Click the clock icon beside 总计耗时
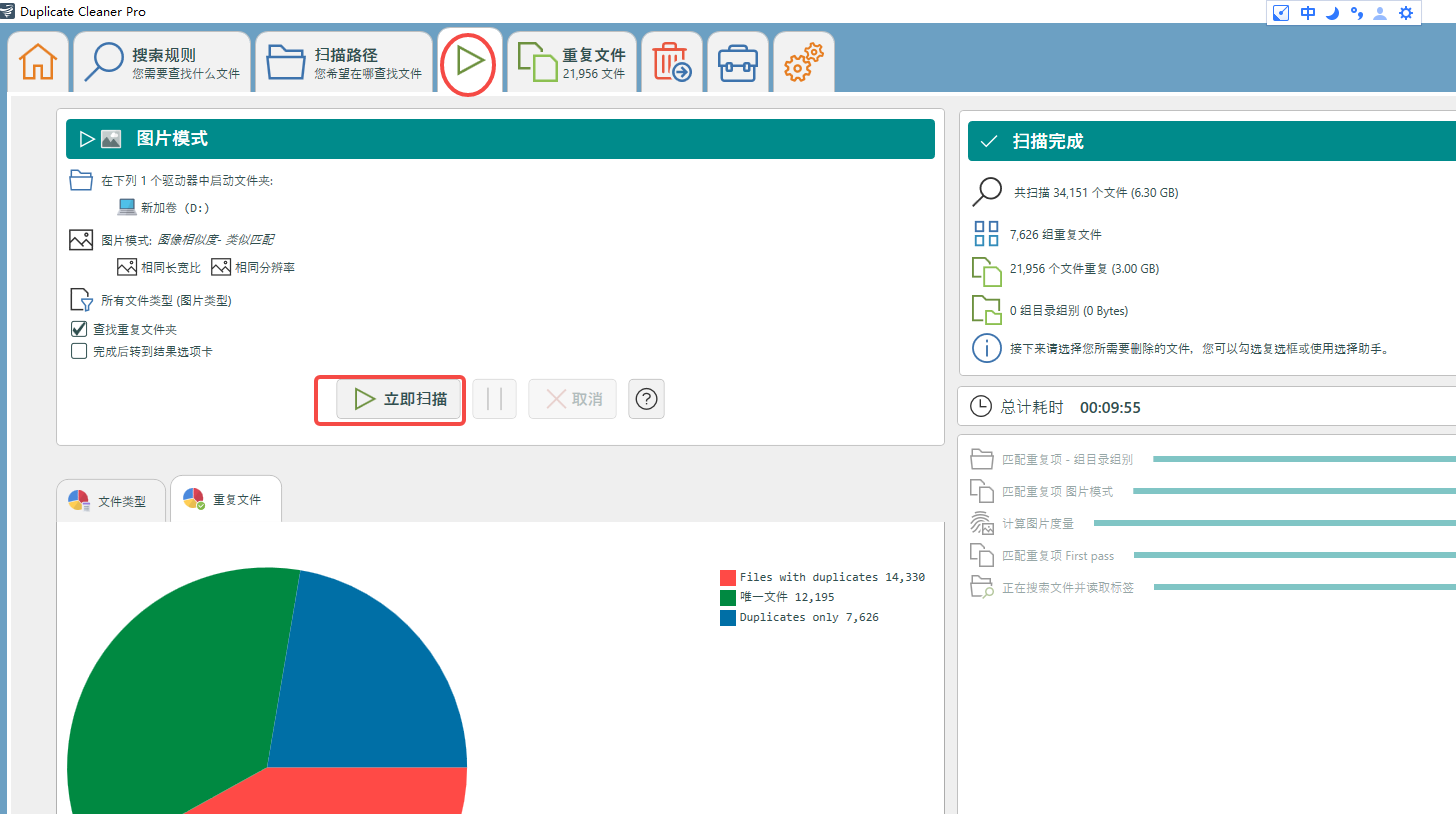Viewport: 1456px width, 814px height. pyautogui.click(x=983, y=406)
